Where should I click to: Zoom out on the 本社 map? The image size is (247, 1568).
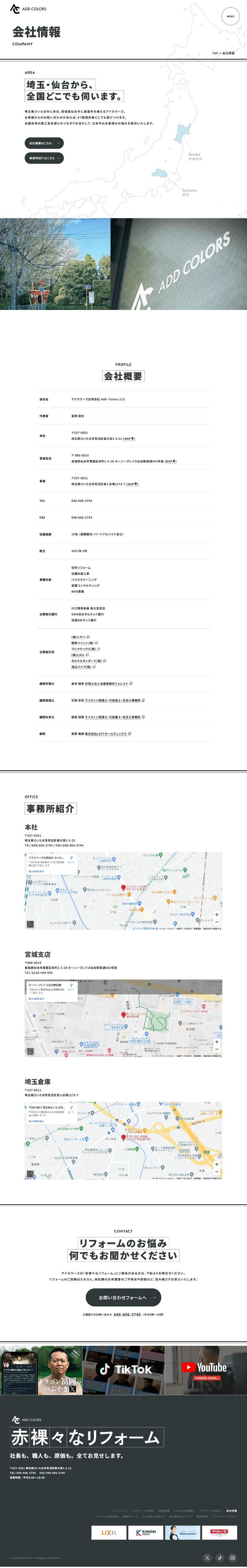coord(217,921)
